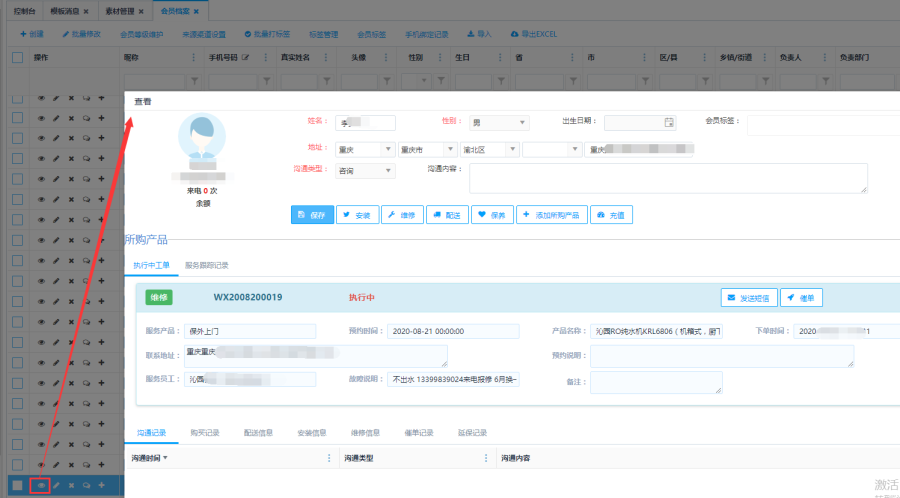Click the red-boxed eye view icon
The height and width of the screenshot is (498, 900).
pos(41,485)
